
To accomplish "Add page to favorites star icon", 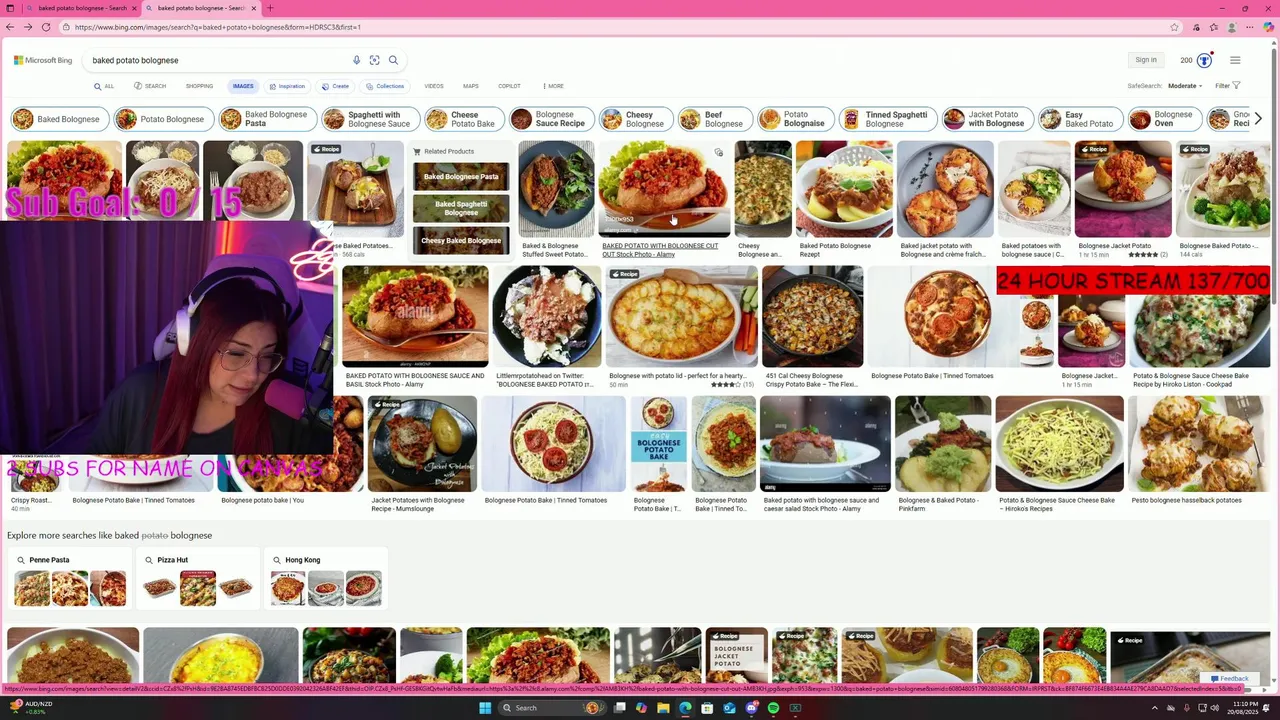I will click(x=1174, y=27).
